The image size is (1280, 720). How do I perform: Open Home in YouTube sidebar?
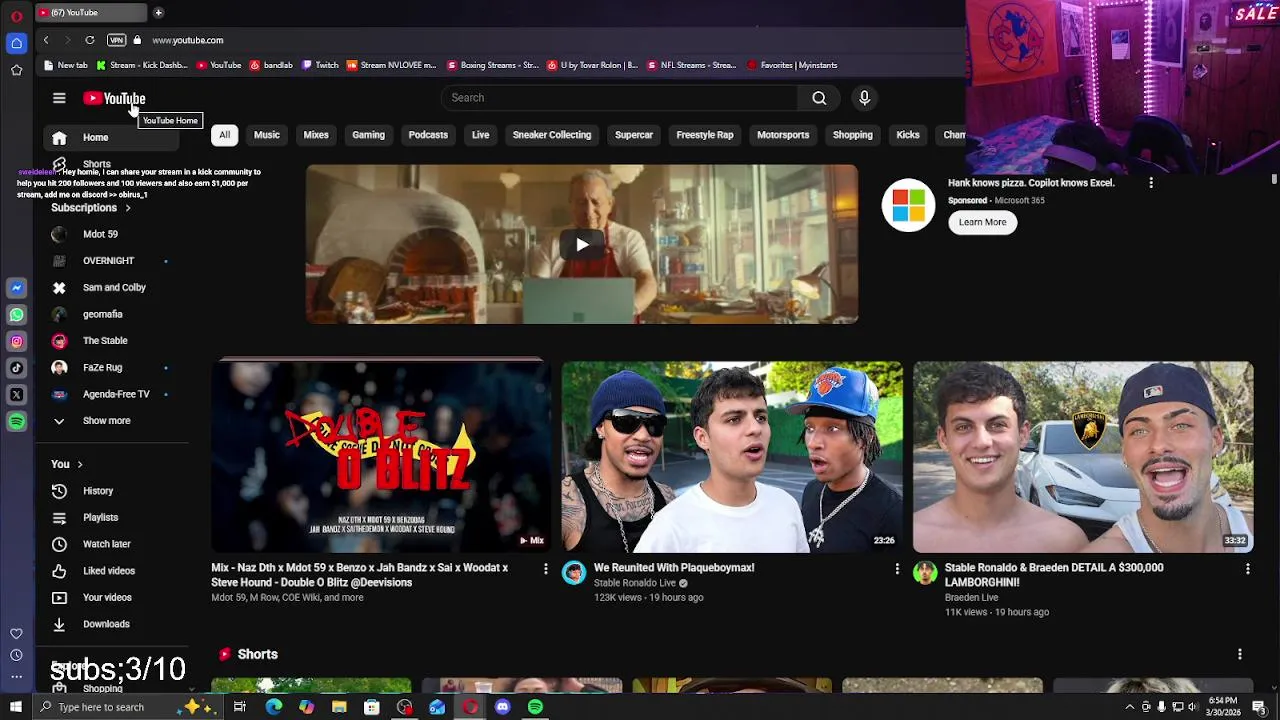[112, 138]
